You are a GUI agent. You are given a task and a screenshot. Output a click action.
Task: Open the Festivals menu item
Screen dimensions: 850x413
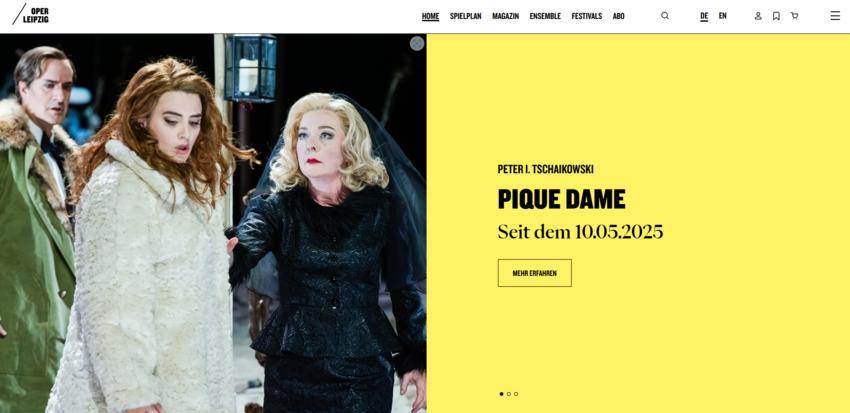point(587,16)
